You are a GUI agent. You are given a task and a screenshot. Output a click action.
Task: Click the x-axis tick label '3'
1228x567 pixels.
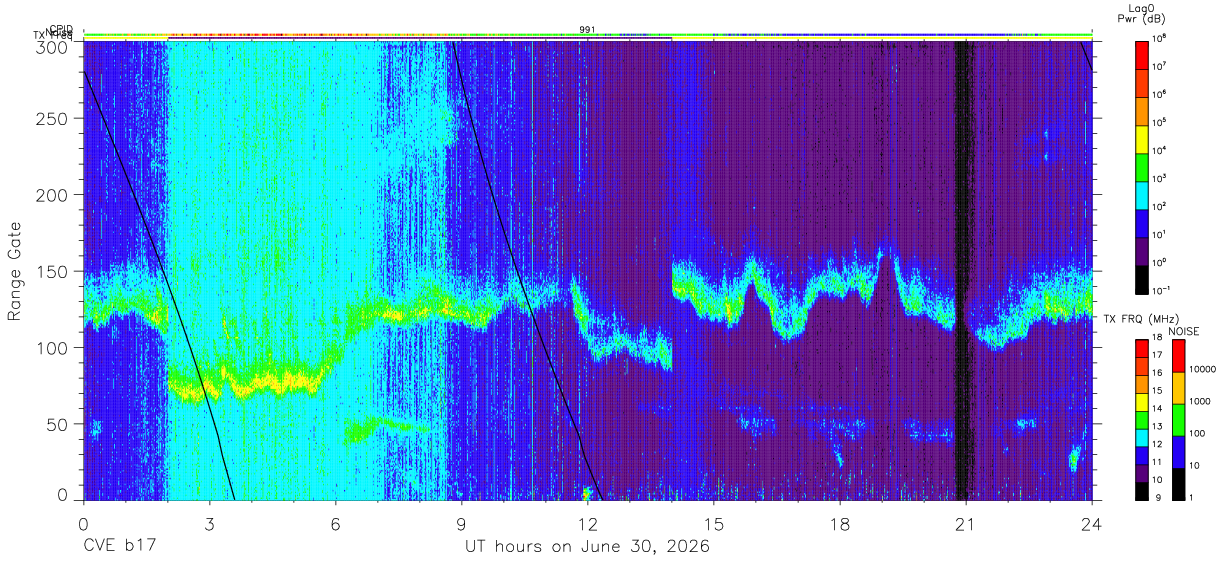[x=209, y=523]
